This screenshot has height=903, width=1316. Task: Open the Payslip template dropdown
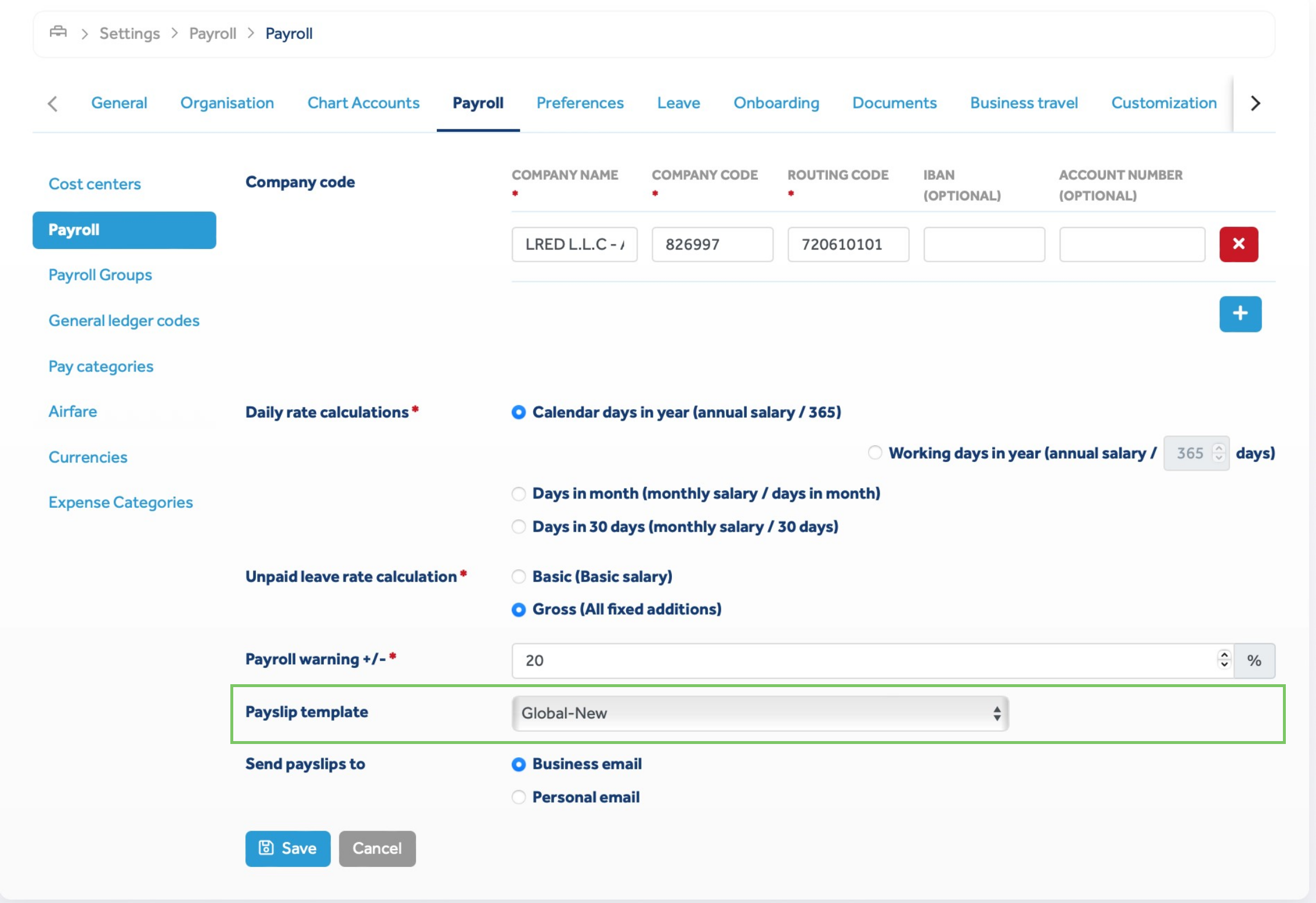(x=760, y=713)
